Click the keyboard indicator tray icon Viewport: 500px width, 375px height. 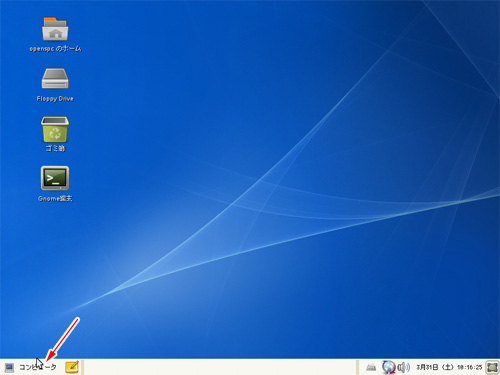coord(371,367)
